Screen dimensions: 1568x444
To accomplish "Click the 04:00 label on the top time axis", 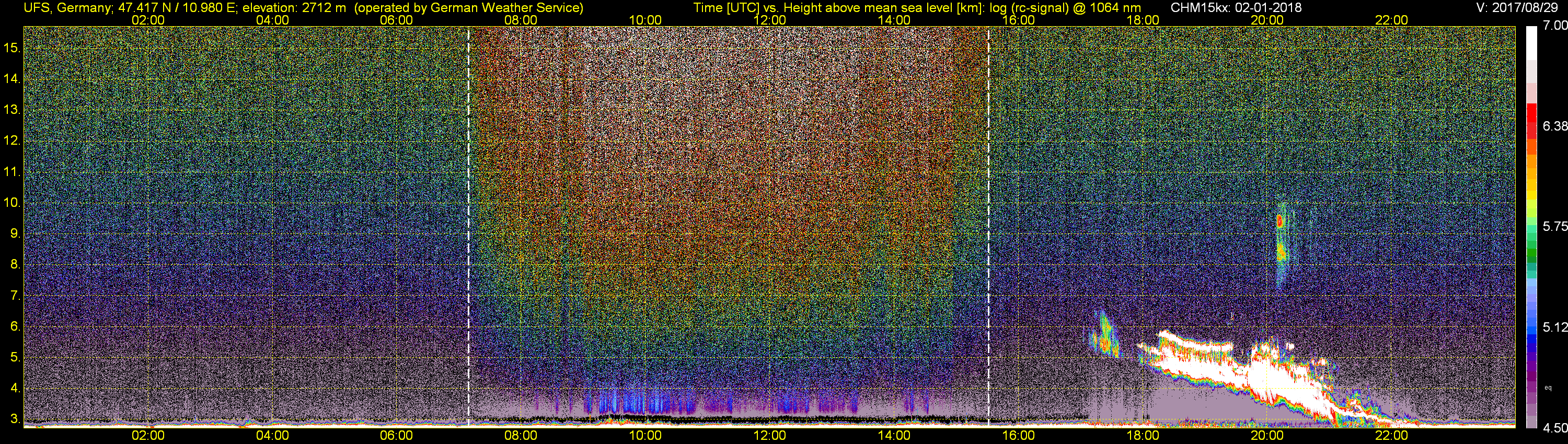I will pos(272,20).
